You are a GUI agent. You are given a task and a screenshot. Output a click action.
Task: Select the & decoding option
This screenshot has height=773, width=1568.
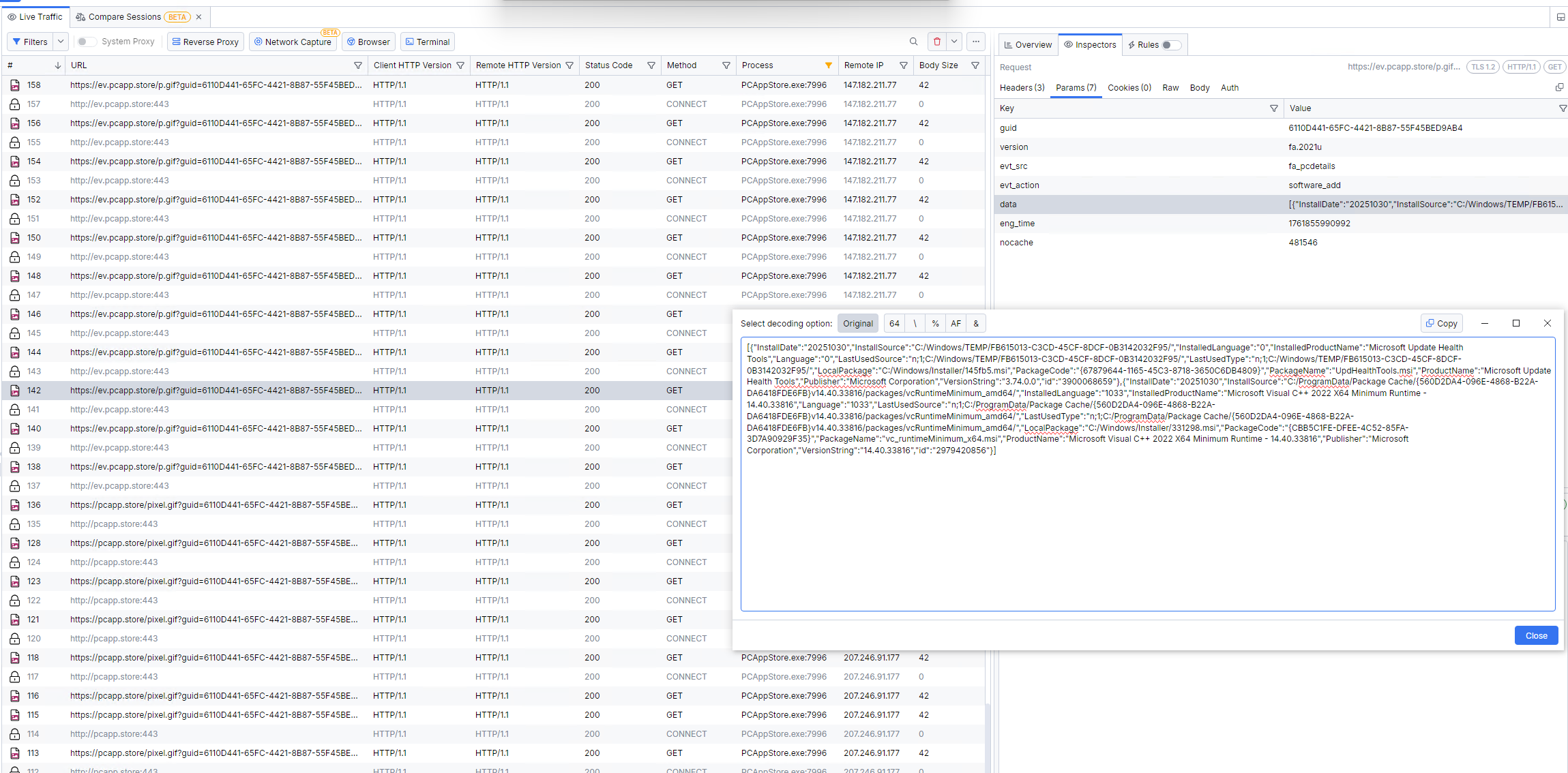click(x=976, y=324)
